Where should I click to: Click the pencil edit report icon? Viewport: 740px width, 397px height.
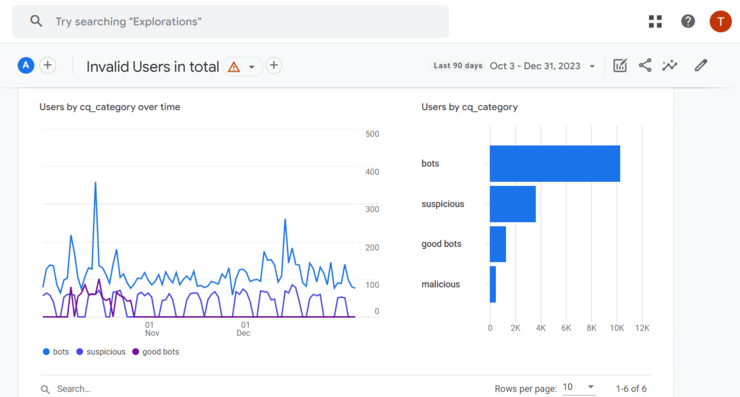click(701, 66)
